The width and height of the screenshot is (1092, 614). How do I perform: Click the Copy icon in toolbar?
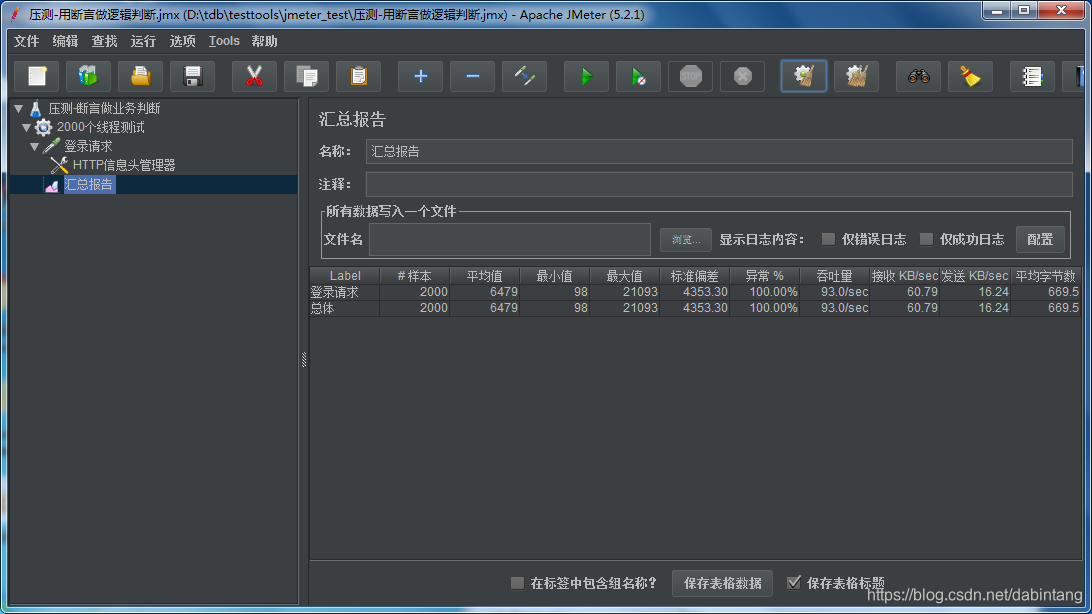[306, 76]
